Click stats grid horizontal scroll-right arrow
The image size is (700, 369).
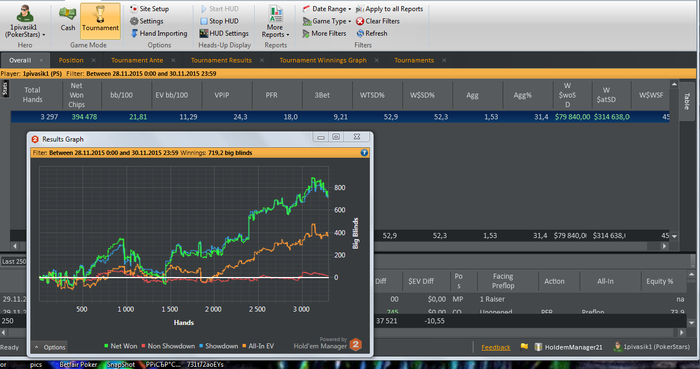664,246
